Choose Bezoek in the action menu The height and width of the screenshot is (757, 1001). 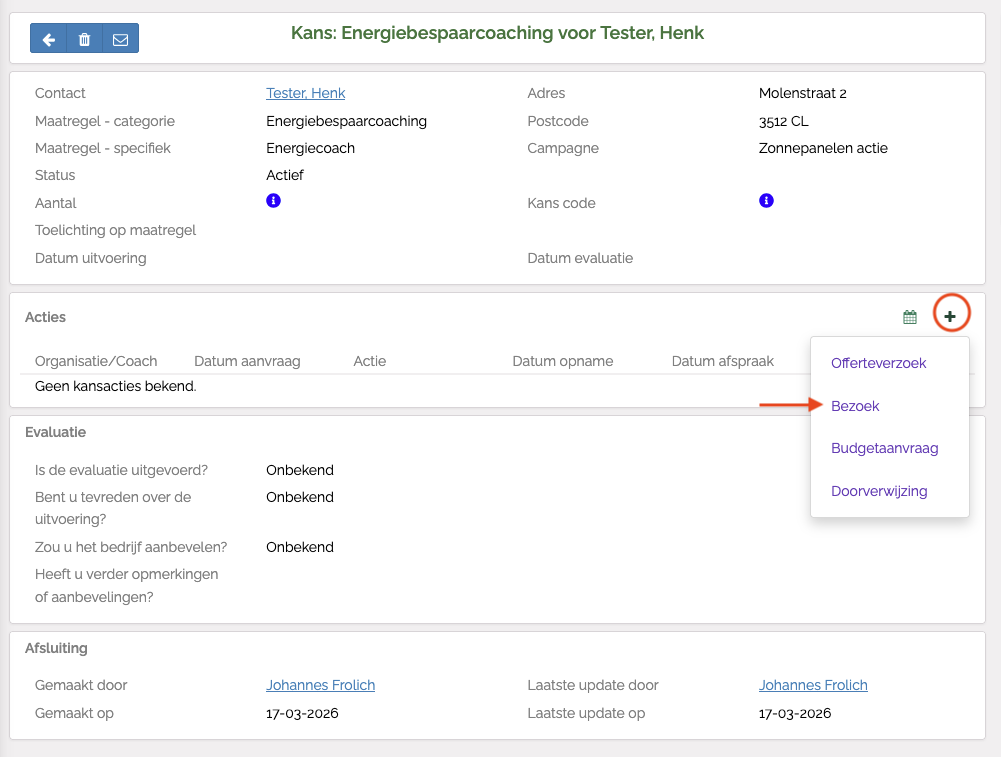tap(855, 406)
